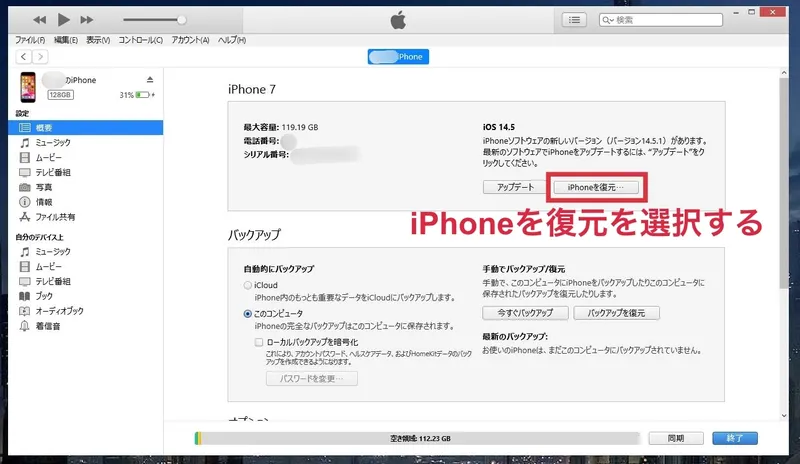Select the このコンピュータ radio button
The height and width of the screenshot is (464, 800).
(248, 313)
